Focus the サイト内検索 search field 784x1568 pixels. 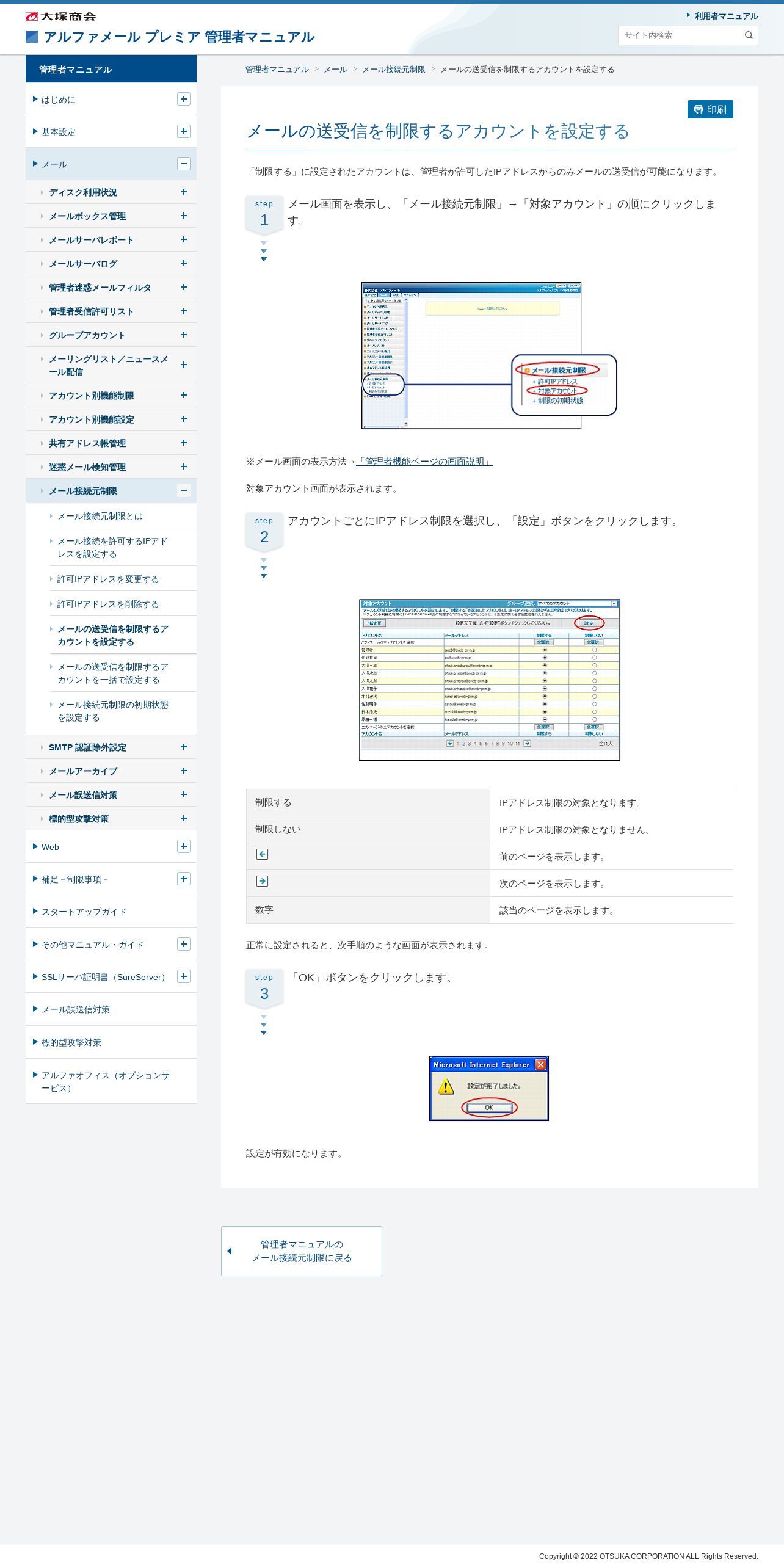(680, 35)
